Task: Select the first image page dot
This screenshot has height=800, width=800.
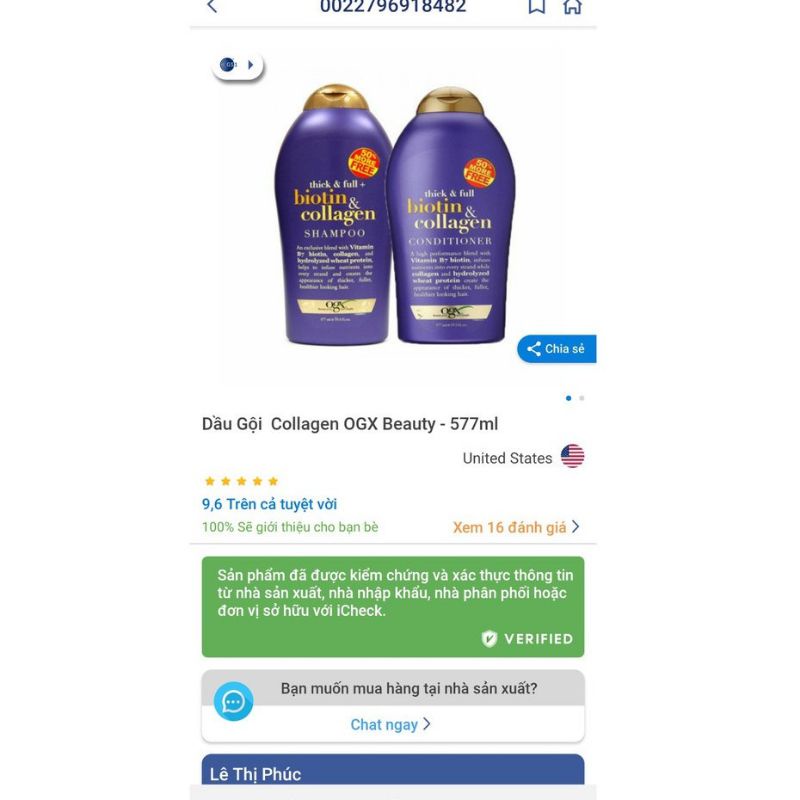Action: 568,398
